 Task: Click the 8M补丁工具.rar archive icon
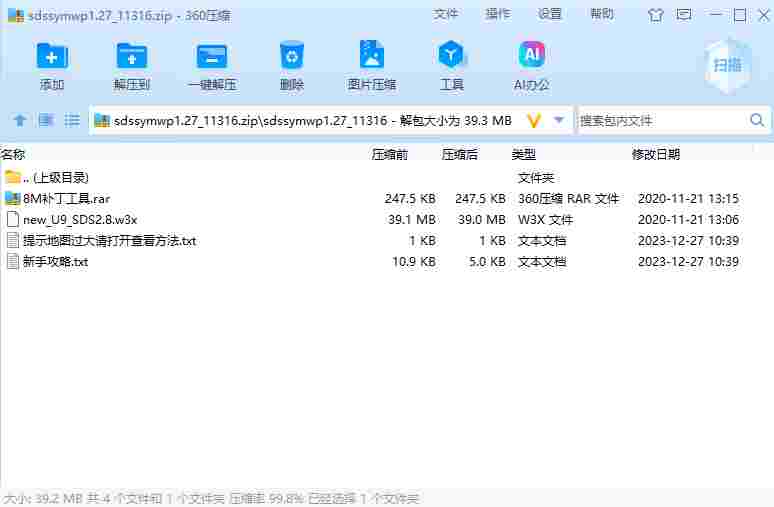(x=13, y=198)
